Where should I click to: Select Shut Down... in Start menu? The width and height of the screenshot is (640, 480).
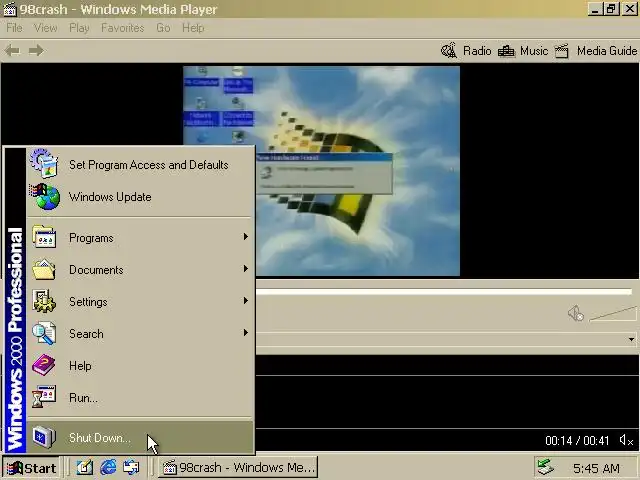coord(140,437)
